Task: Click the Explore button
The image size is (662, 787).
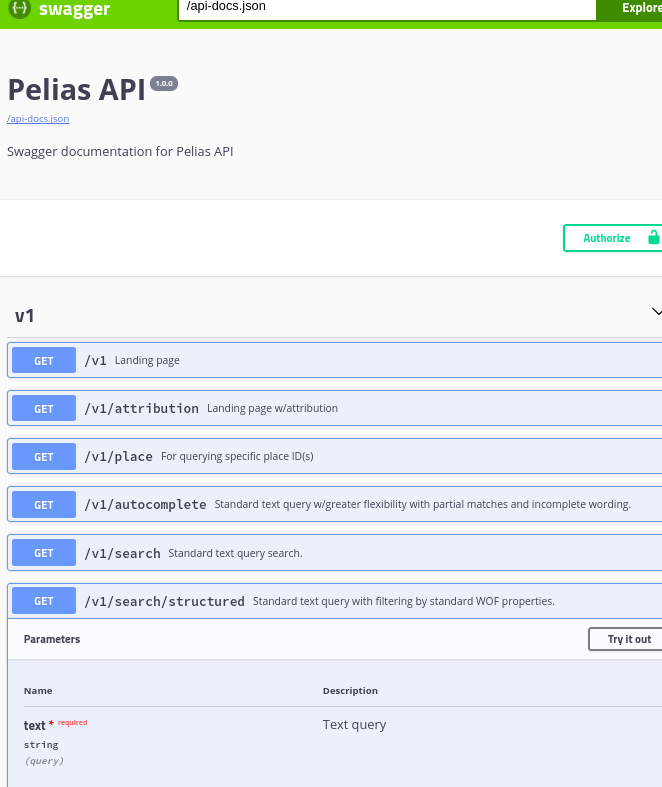Action: (629, 9)
